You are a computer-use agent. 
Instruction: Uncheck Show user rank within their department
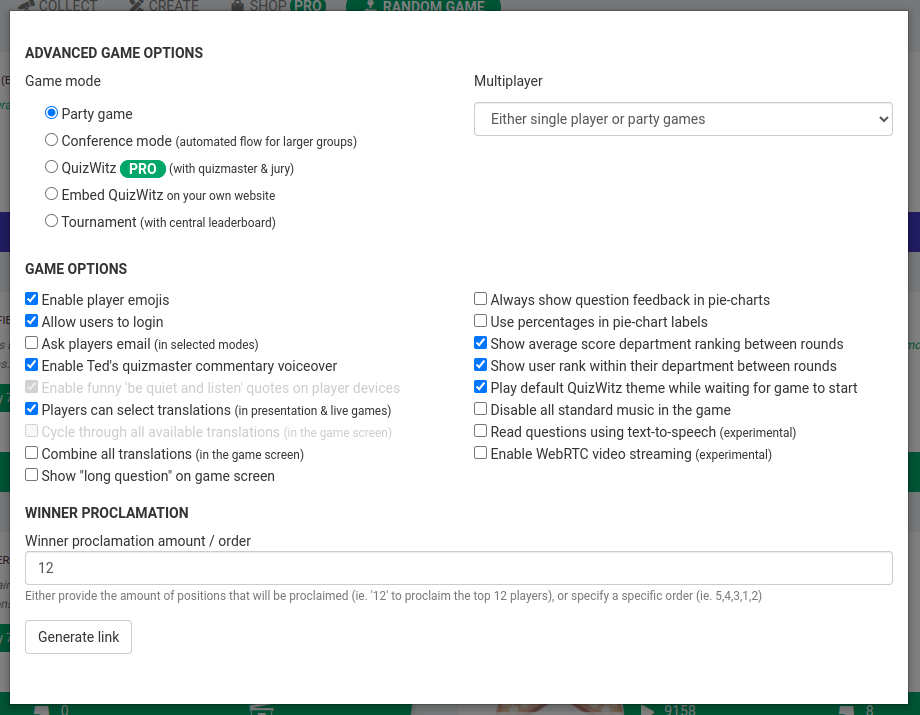point(480,364)
